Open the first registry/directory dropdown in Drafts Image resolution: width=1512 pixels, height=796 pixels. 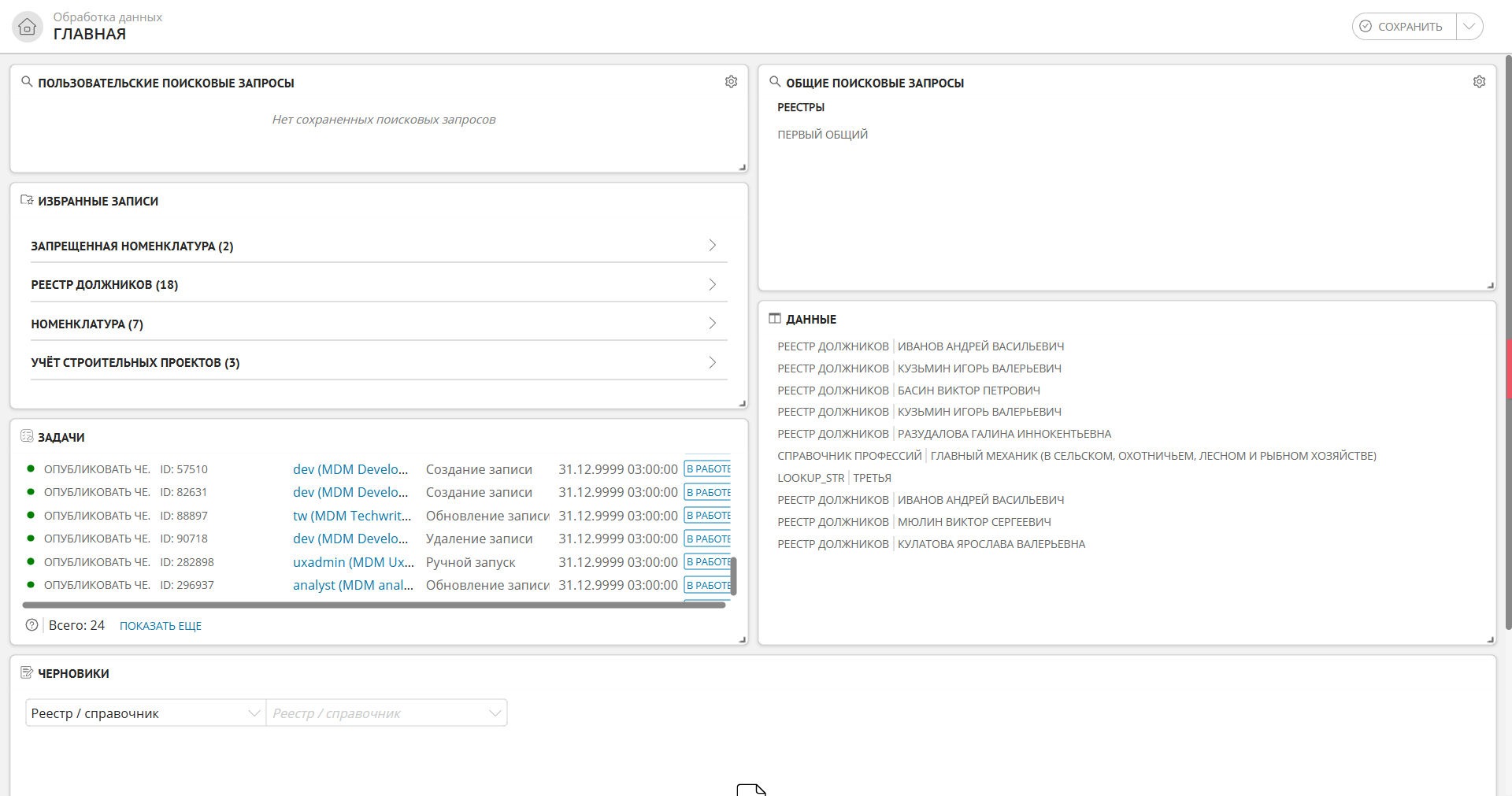point(146,713)
